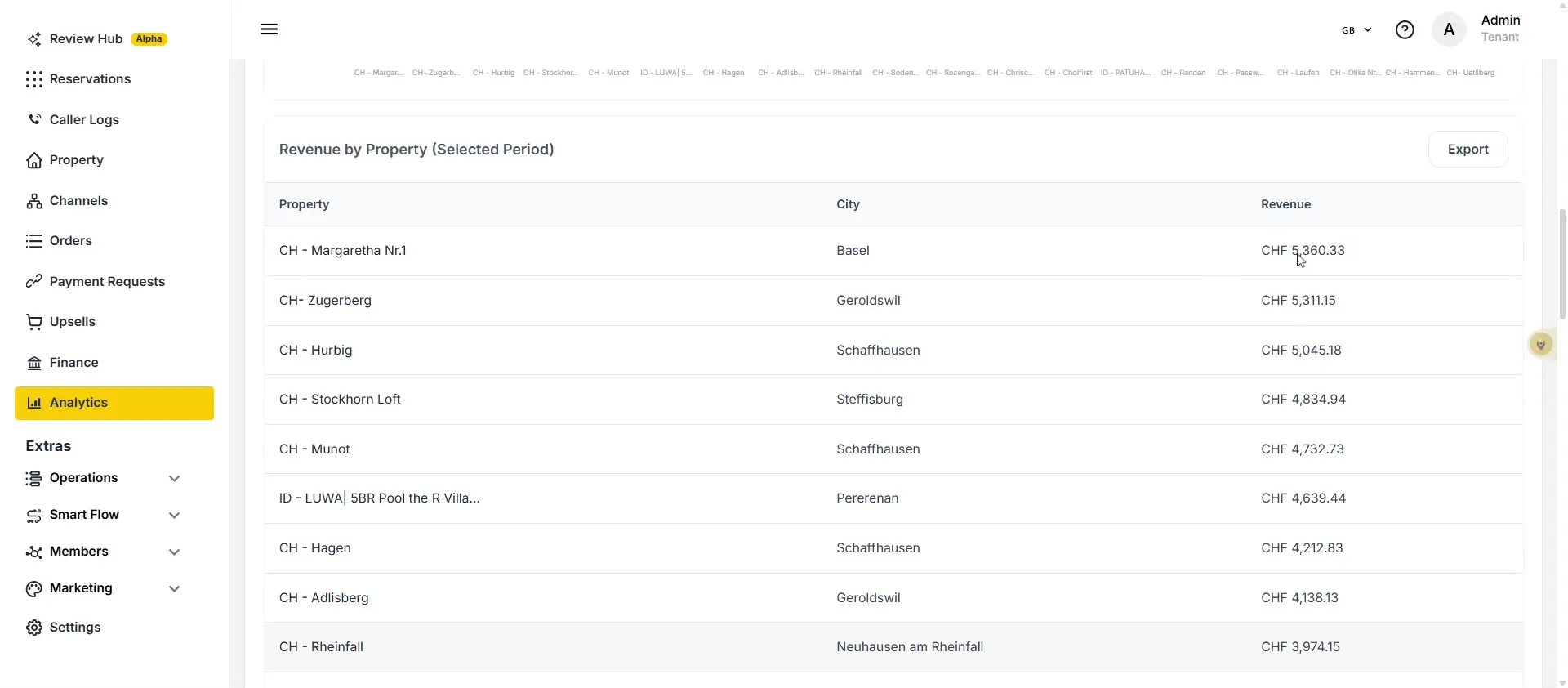Click the Analytics bar chart icon

coord(34,403)
